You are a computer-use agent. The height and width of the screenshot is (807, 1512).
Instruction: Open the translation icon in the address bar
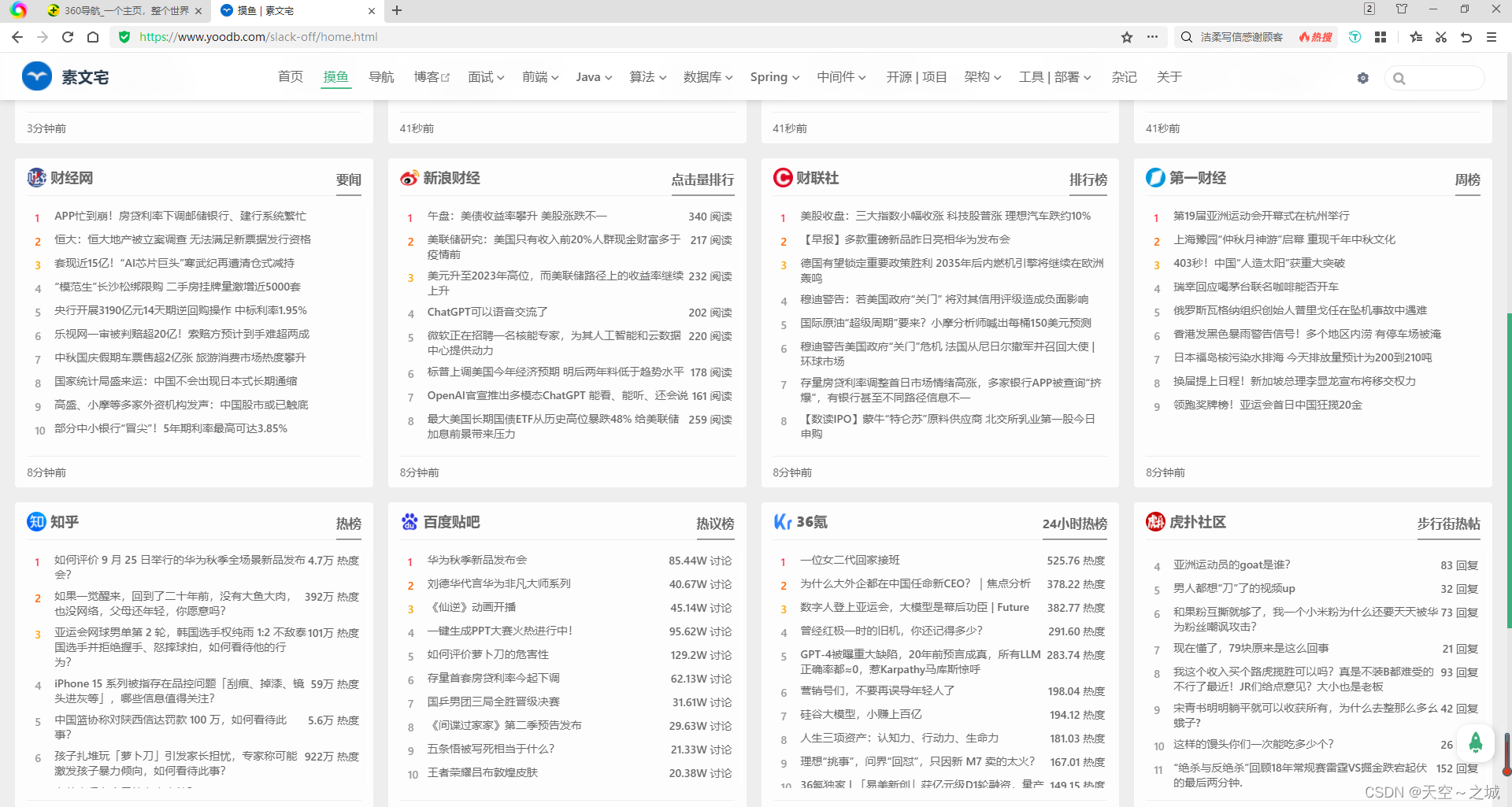1354,36
